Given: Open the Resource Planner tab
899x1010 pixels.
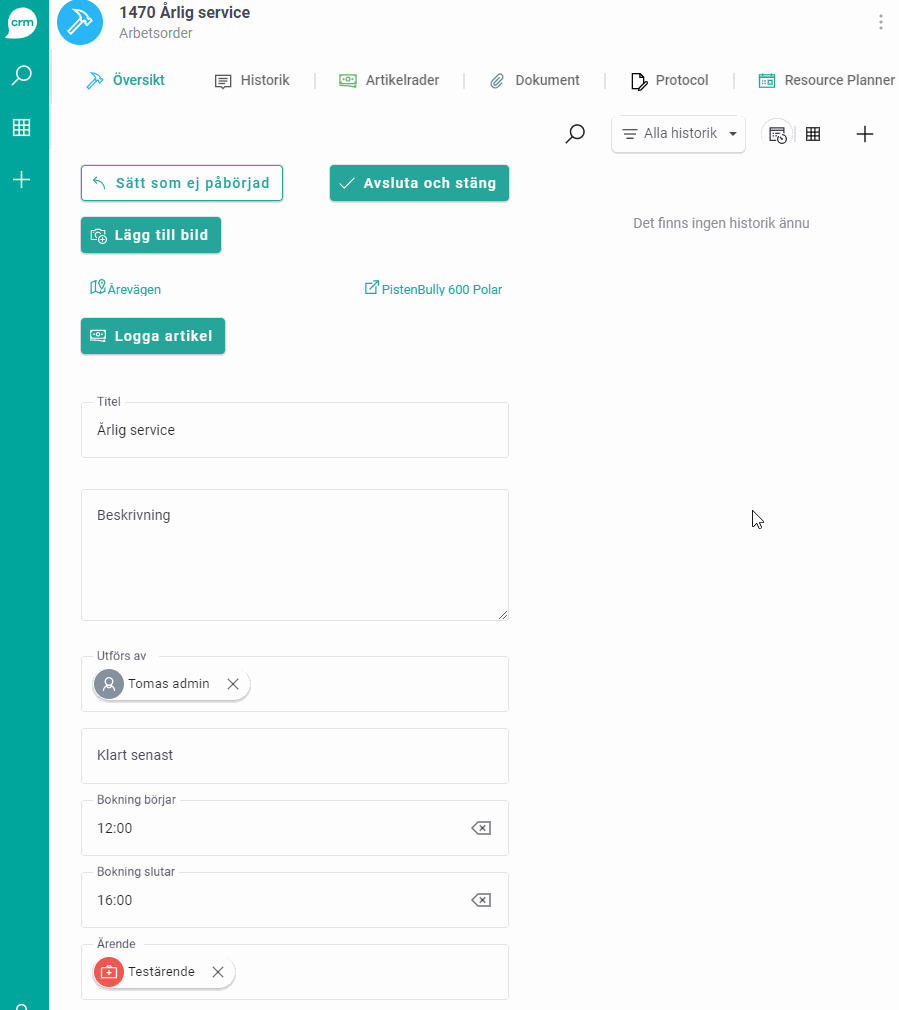Looking at the screenshot, I should coord(826,80).
